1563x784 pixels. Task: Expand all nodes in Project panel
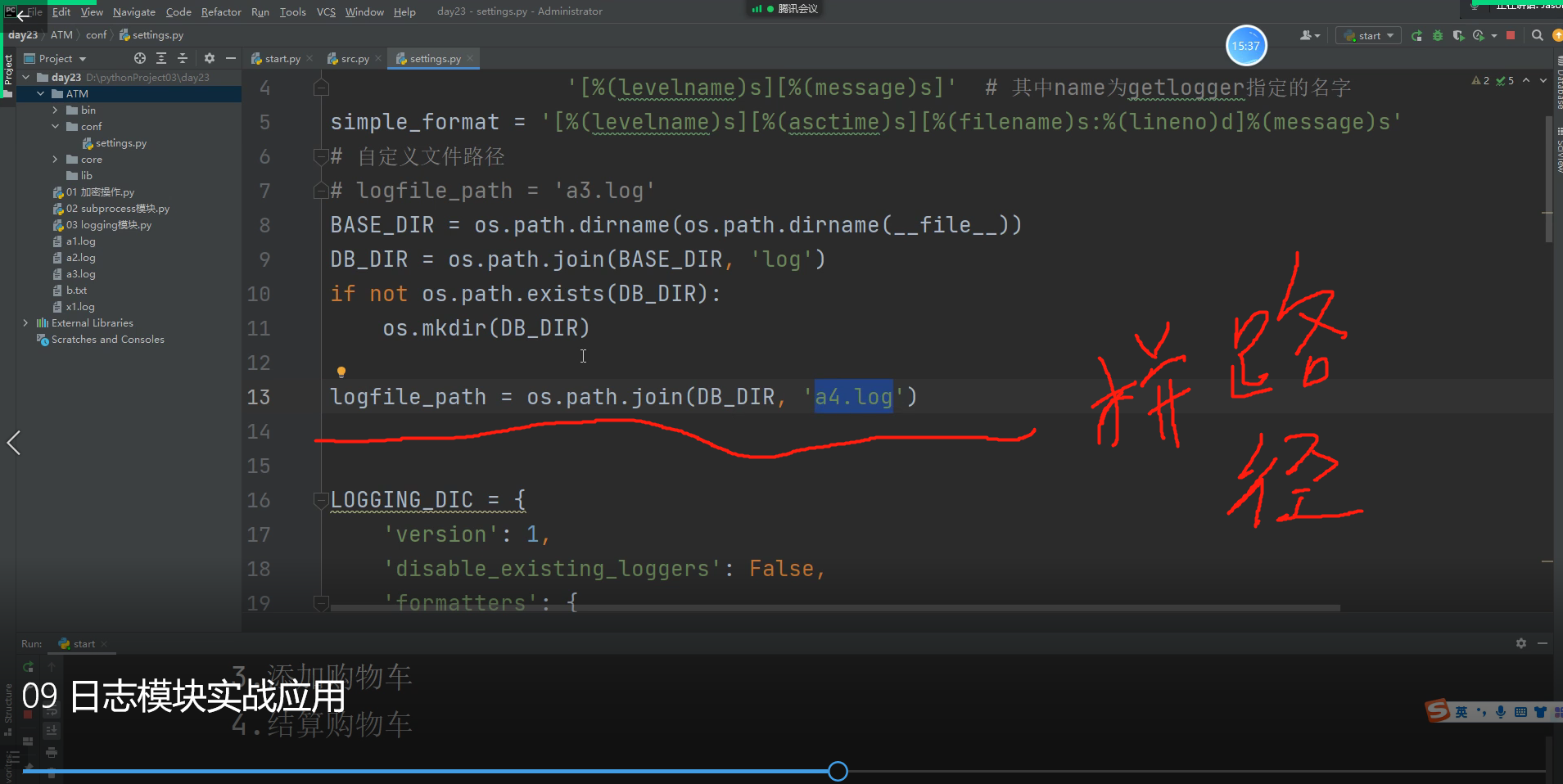click(x=161, y=58)
